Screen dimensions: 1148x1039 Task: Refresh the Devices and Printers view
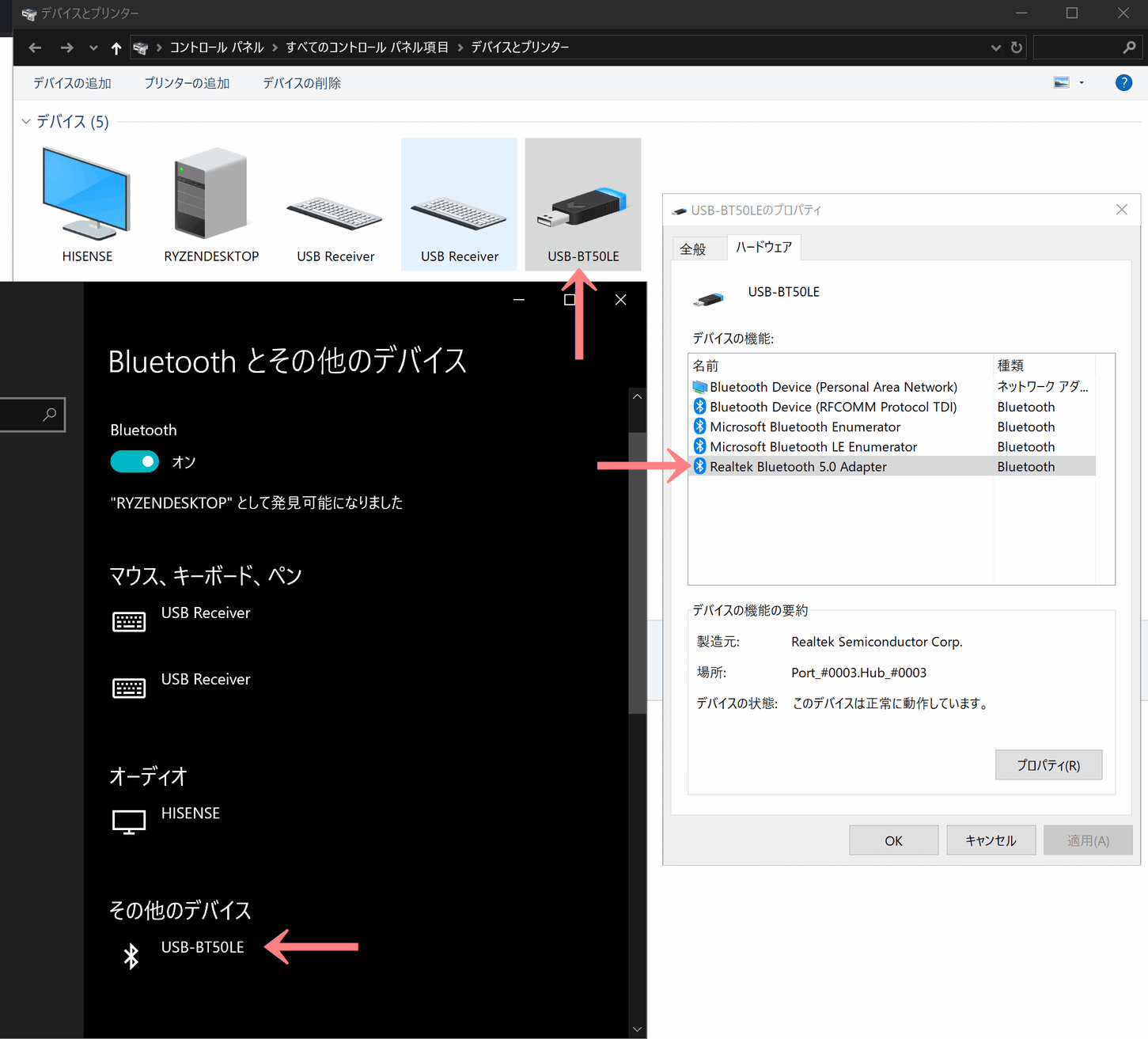pos(1017,47)
